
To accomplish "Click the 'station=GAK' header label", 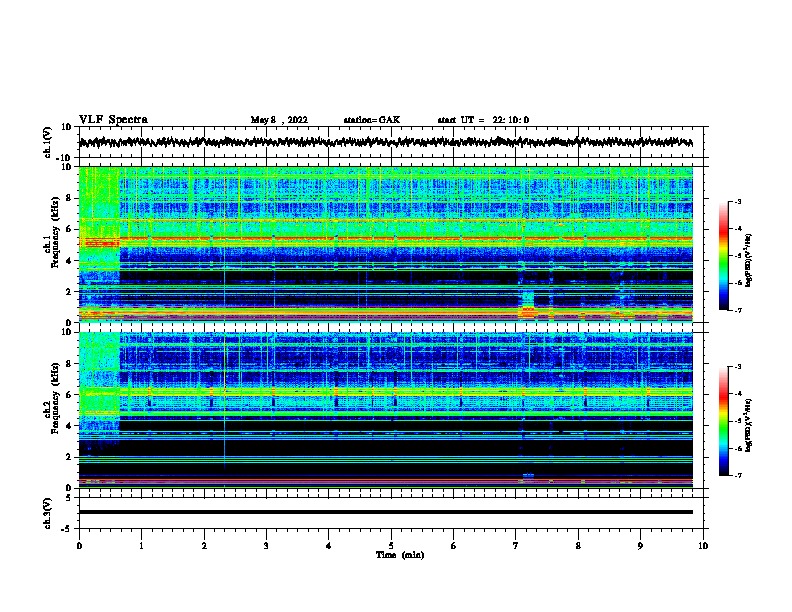I will (372, 120).
